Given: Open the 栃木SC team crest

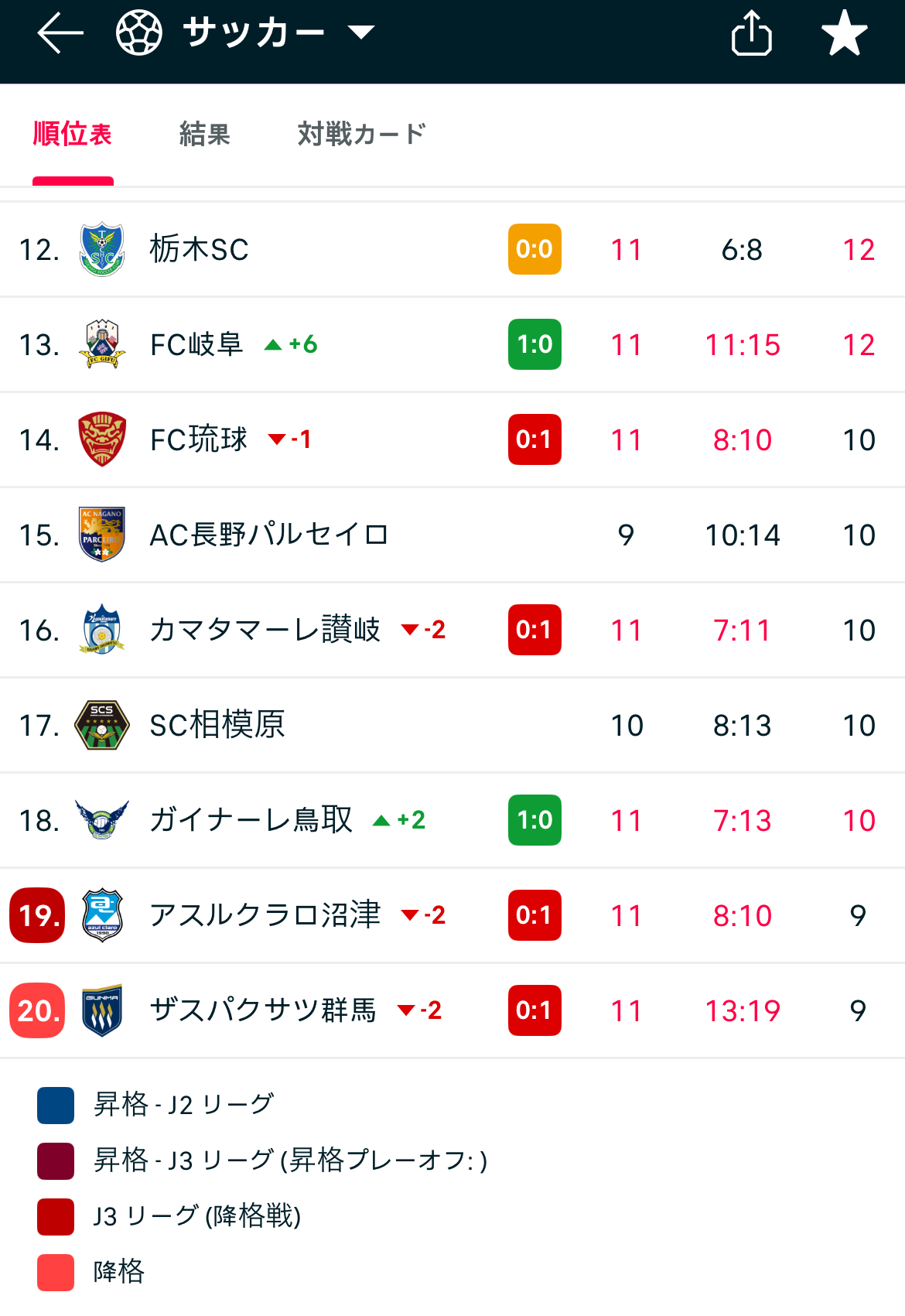Looking at the screenshot, I should (102, 249).
